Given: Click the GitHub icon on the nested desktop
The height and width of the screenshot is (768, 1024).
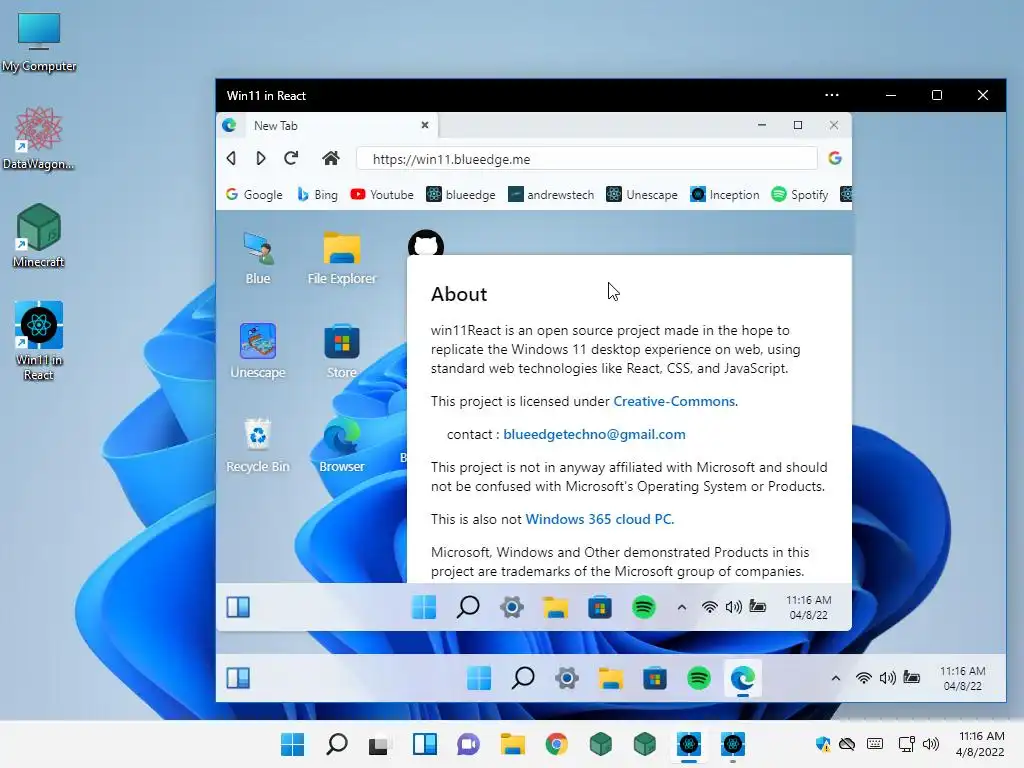Looking at the screenshot, I should pyautogui.click(x=426, y=242).
